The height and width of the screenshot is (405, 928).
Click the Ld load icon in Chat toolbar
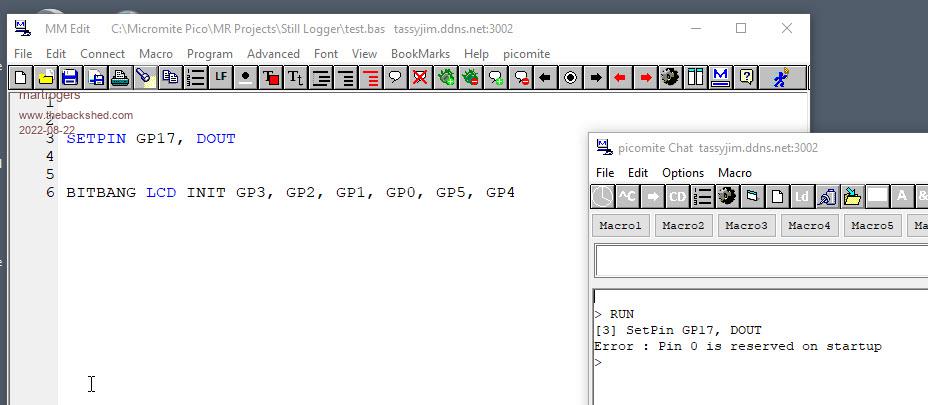coord(802,196)
